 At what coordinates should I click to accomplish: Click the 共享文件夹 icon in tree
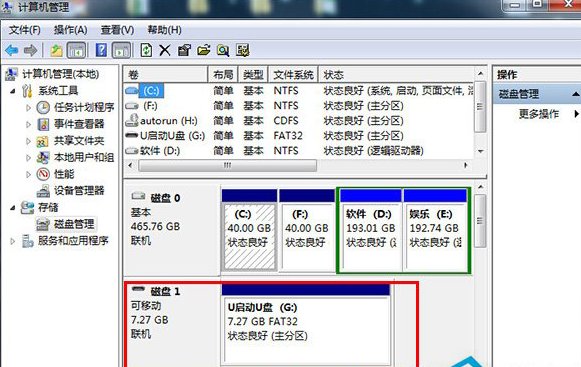[x=43, y=141]
